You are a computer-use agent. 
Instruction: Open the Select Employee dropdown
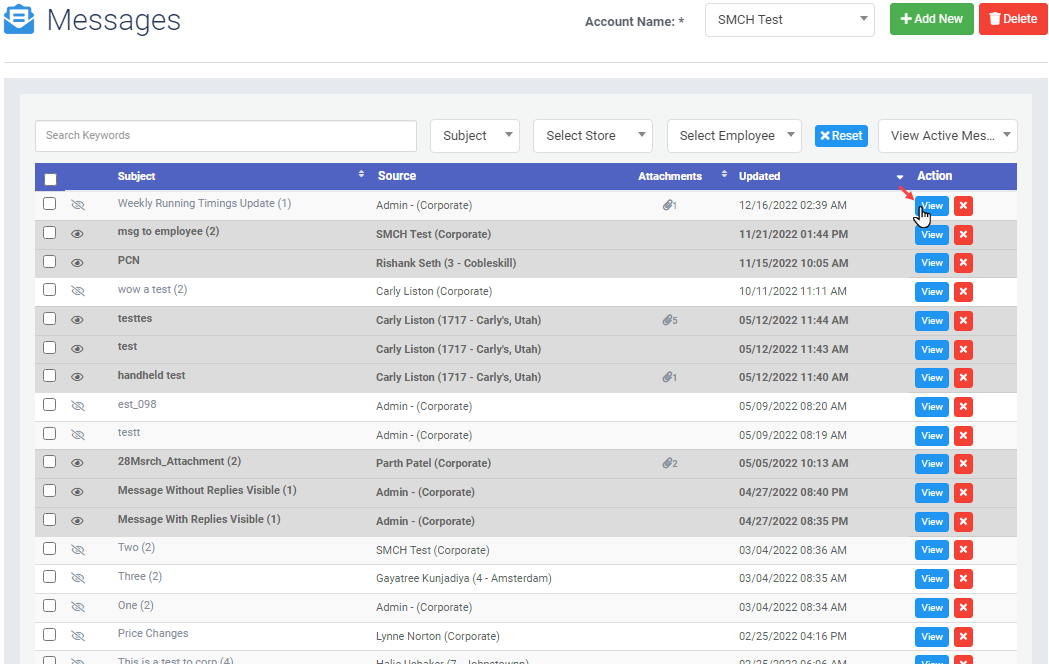[x=734, y=136]
